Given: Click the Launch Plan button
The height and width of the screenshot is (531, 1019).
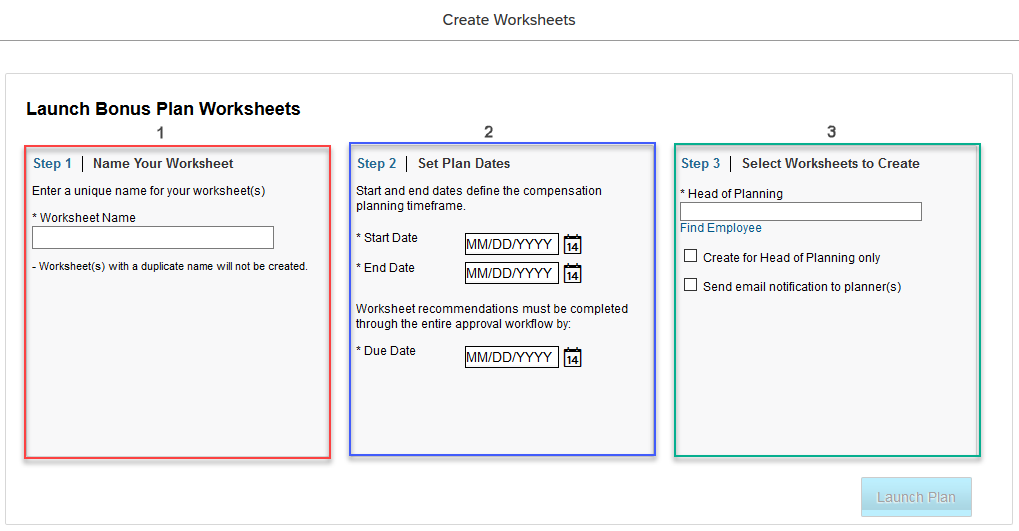Looking at the screenshot, I should (916, 497).
